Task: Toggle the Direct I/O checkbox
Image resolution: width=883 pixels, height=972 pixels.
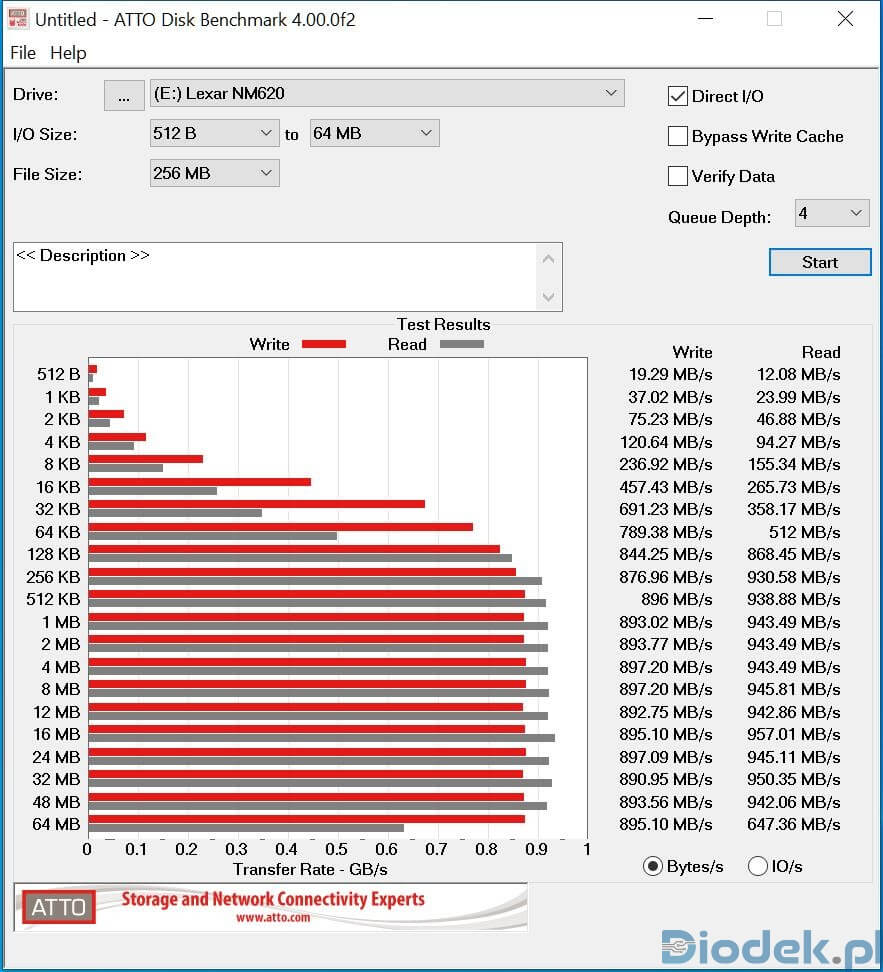Action: [678, 96]
